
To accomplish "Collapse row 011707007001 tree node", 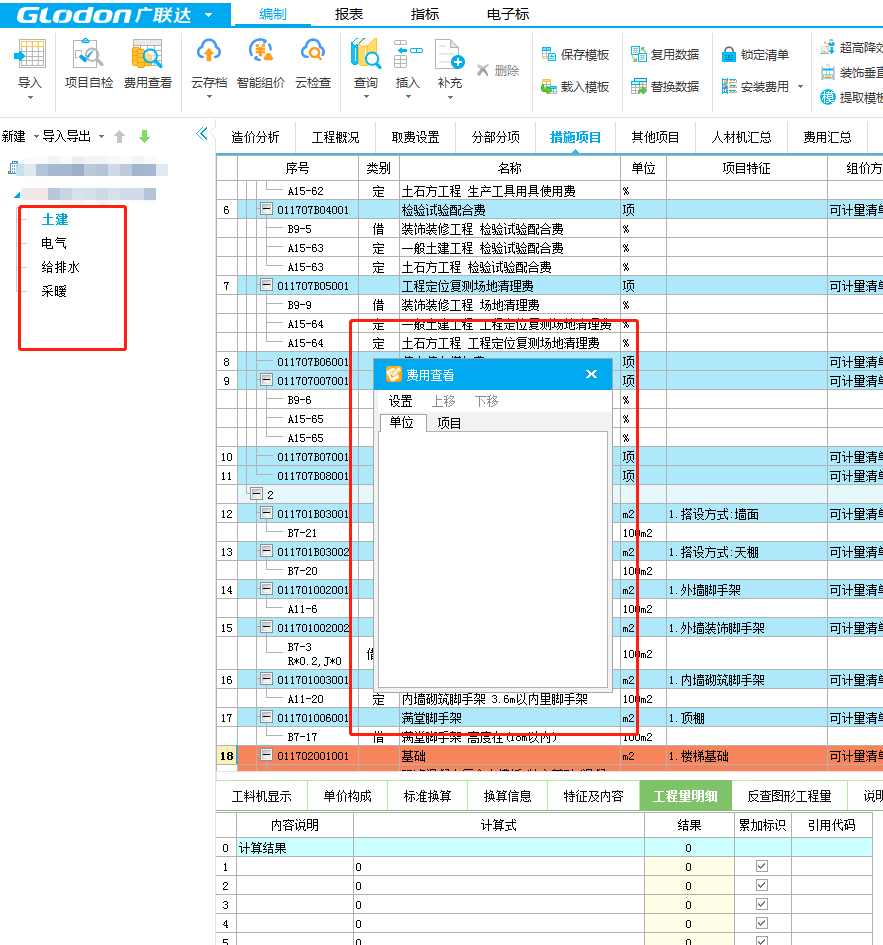I will (x=266, y=380).
